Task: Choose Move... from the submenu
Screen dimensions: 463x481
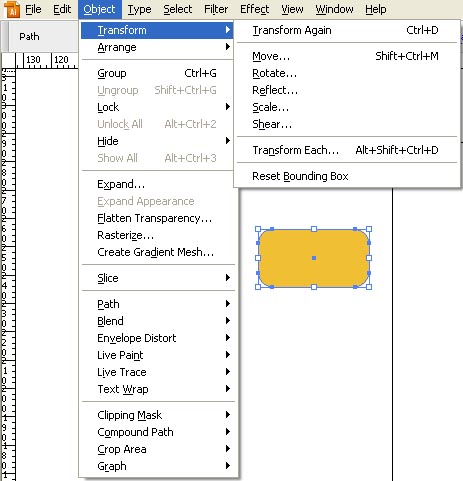Action: (x=271, y=56)
